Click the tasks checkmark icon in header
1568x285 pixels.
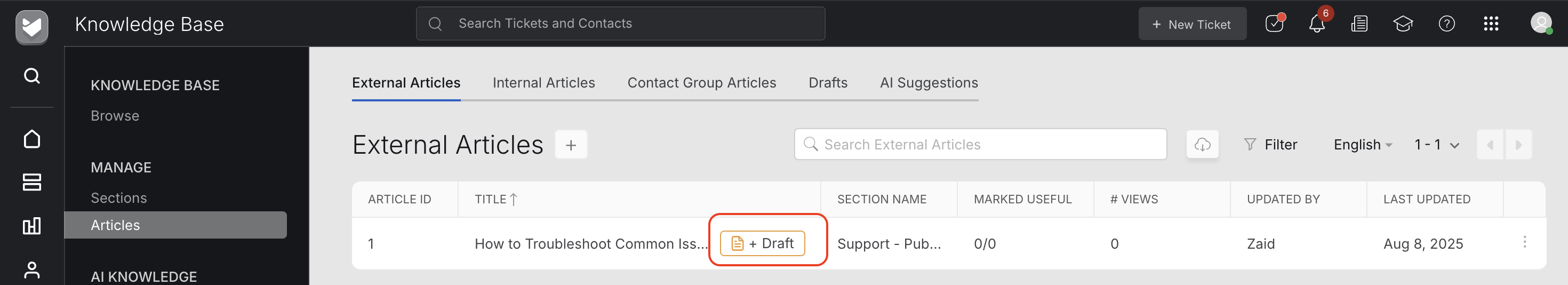[1274, 23]
